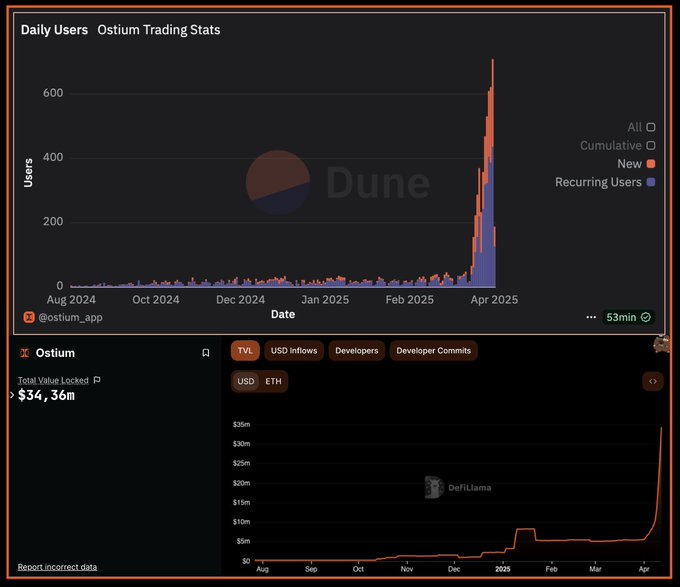The height and width of the screenshot is (587, 680).
Task: Click the Ostium logo icon beside protocol name
Action: pyautogui.click(x=25, y=353)
